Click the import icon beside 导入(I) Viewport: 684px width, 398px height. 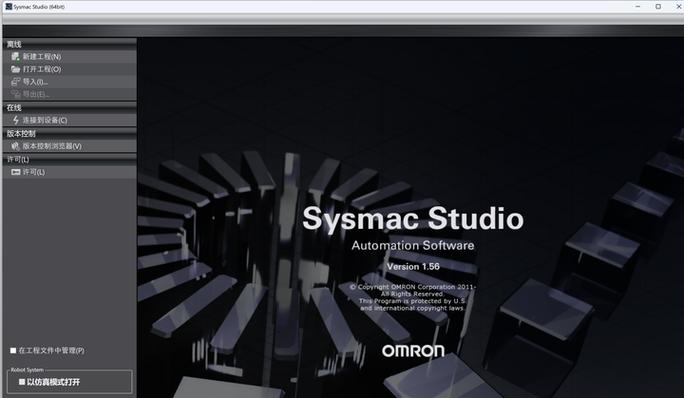pyautogui.click(x=15, y=82)
